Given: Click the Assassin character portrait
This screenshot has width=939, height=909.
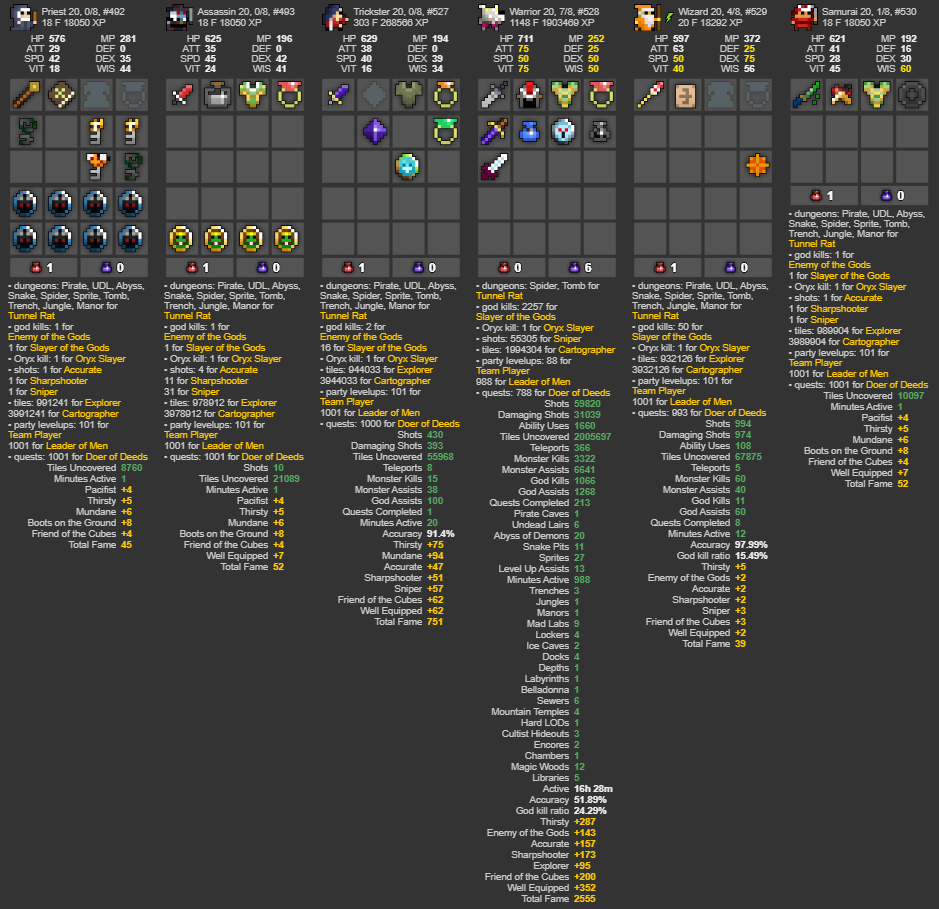Looking at the screenshot, I should [x=179, y=17].
